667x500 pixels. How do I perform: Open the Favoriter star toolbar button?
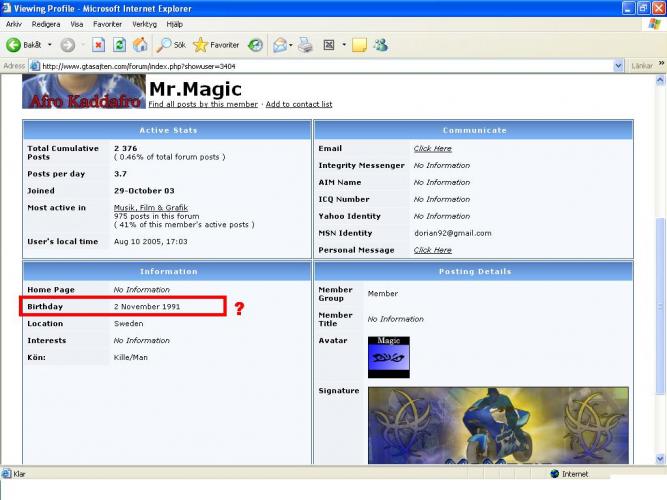(x=216, y=45)
